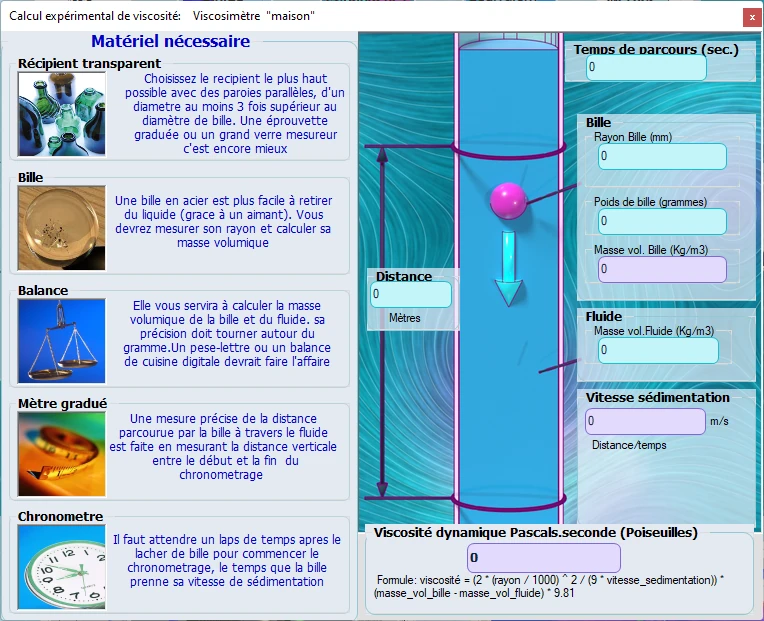764x621 pixels.
Task: Click the 'Temps de parcours (sec.)' label
Action: [656, 49]
